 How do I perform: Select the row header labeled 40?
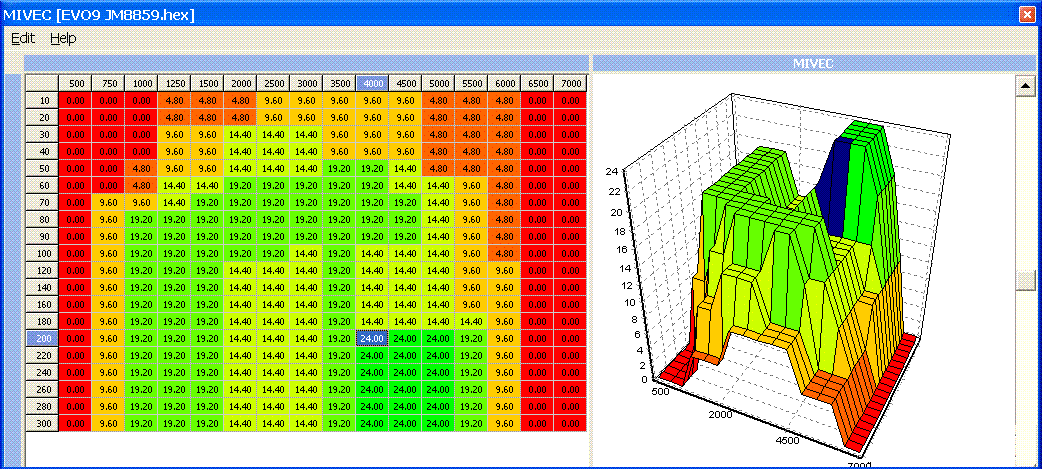43,151
